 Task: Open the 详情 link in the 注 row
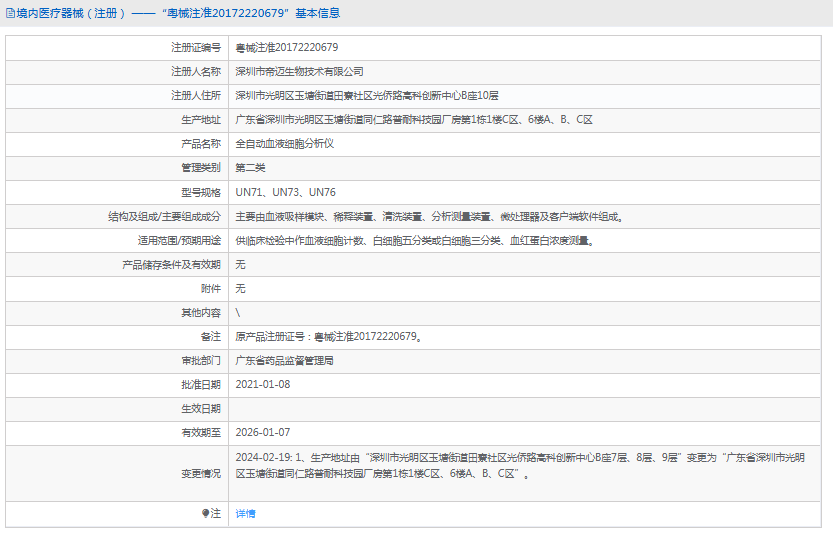(245, 514)
